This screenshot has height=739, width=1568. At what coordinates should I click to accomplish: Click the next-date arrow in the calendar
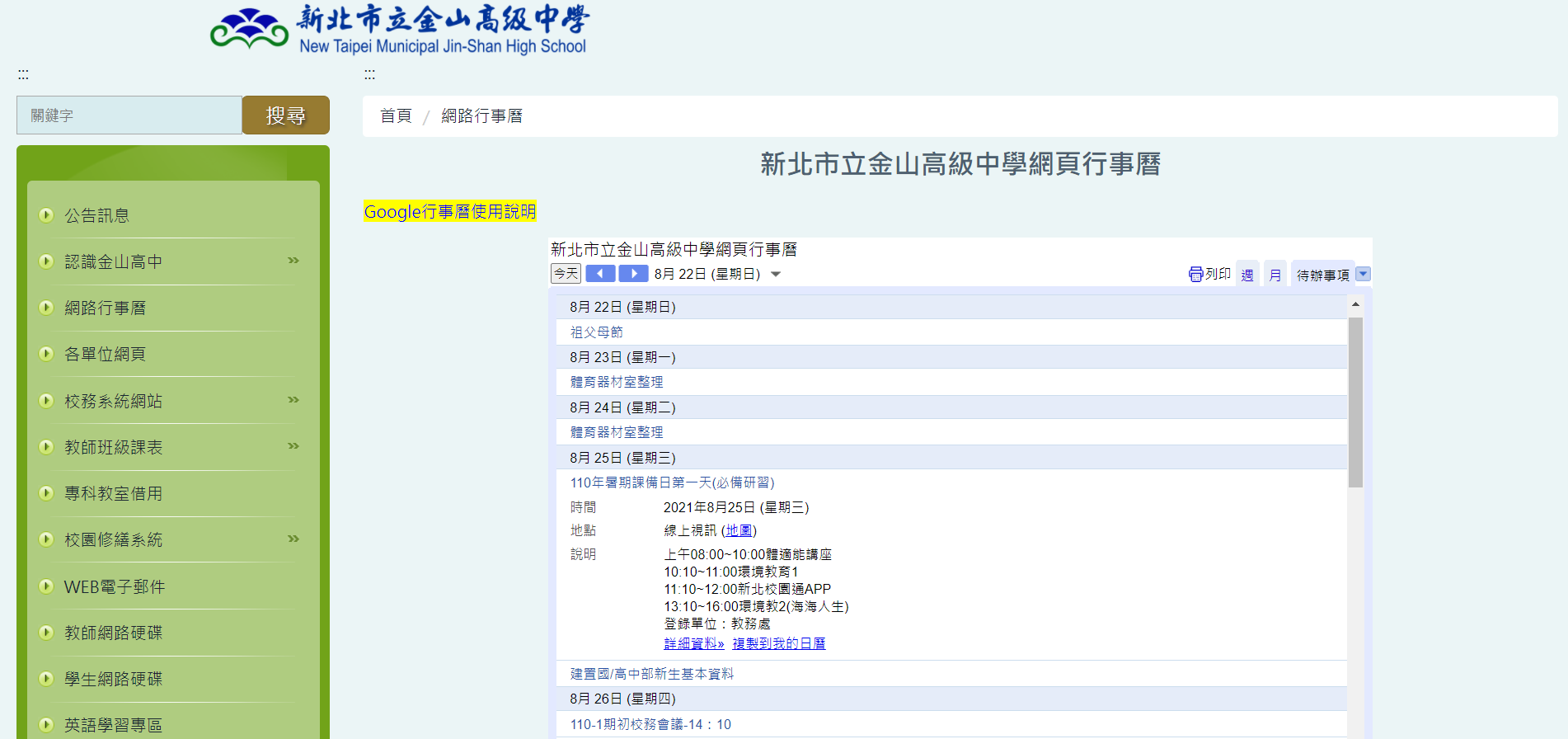pos(633,274)
